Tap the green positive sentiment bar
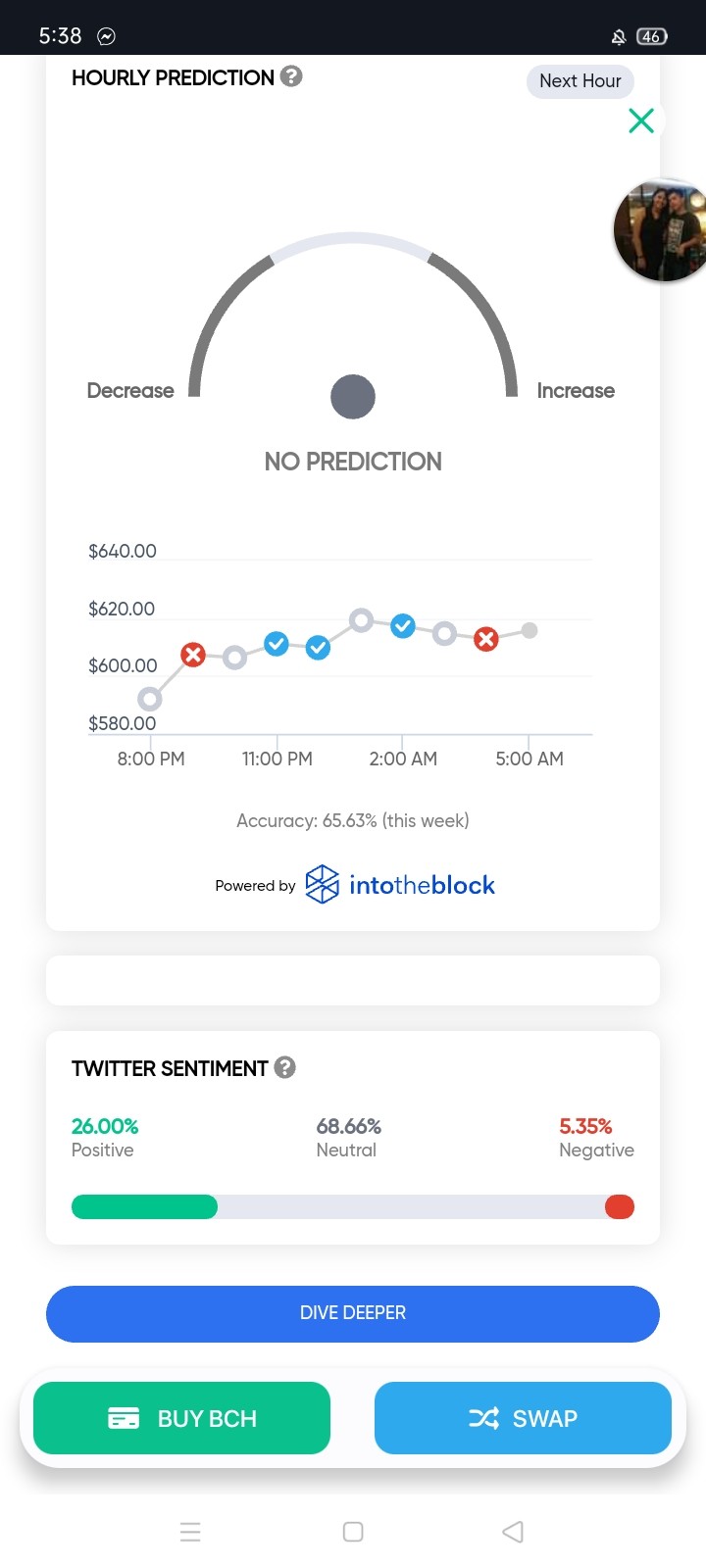This screenshot has height=1568, width=706. coord(144,1206)
